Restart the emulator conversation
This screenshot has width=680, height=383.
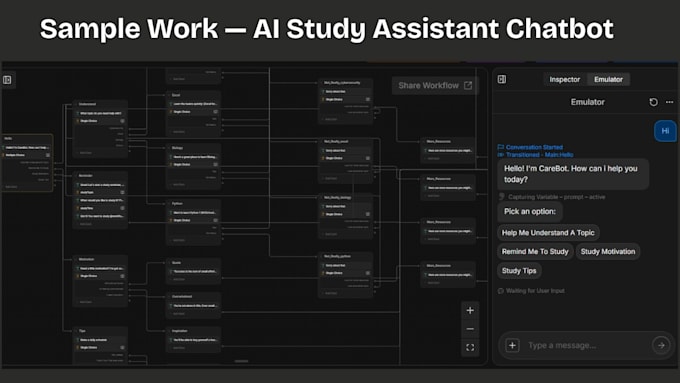pos(653,102)
